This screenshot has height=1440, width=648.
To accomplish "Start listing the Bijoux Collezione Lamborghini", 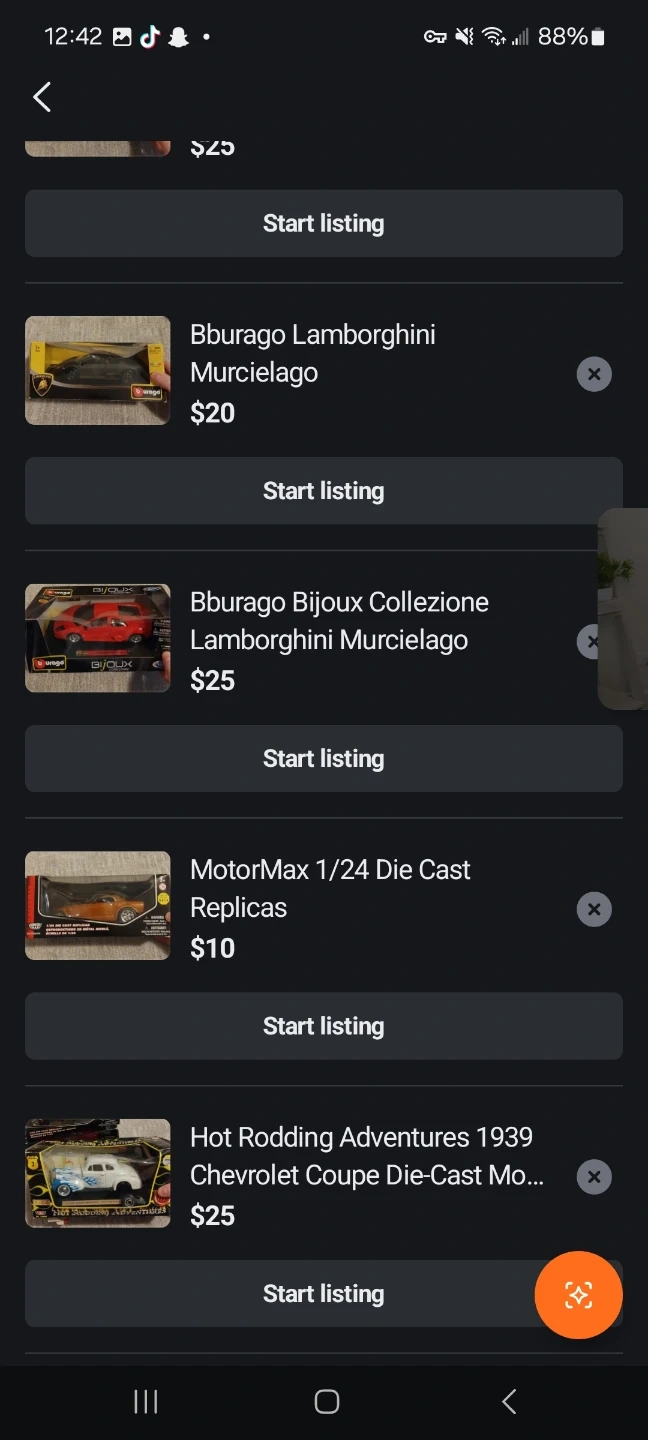I will click(x=323, y=759).
